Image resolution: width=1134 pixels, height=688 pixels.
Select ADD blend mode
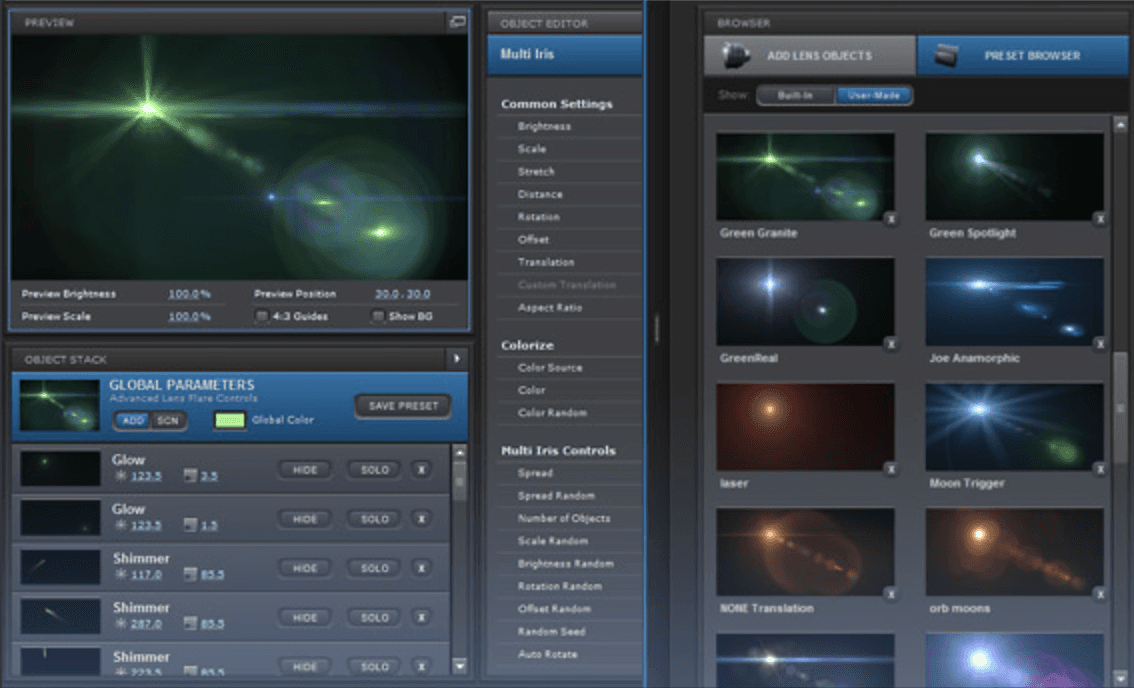coord(132,420)
